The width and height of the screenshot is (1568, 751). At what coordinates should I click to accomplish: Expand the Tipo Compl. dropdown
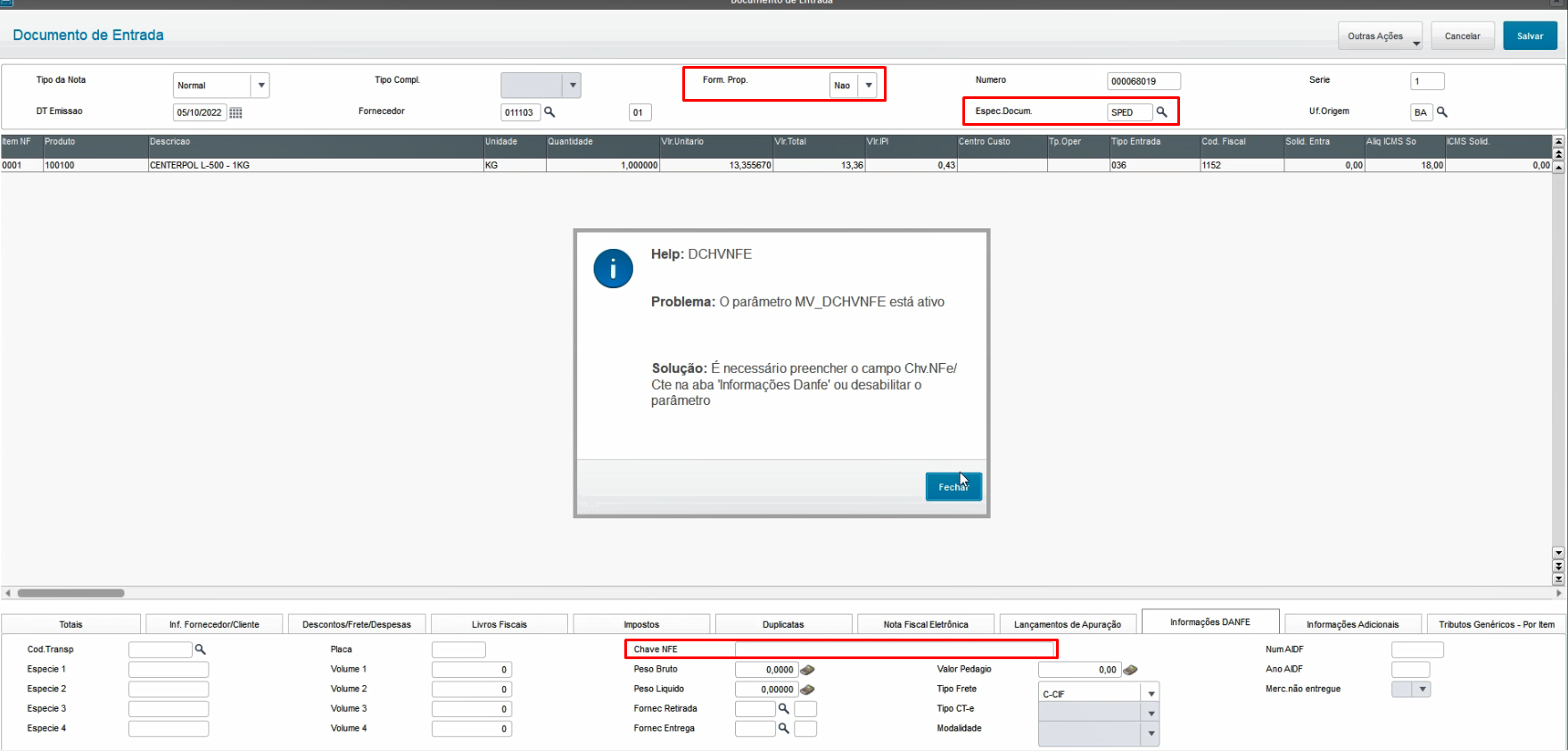(x=573, y=86)
